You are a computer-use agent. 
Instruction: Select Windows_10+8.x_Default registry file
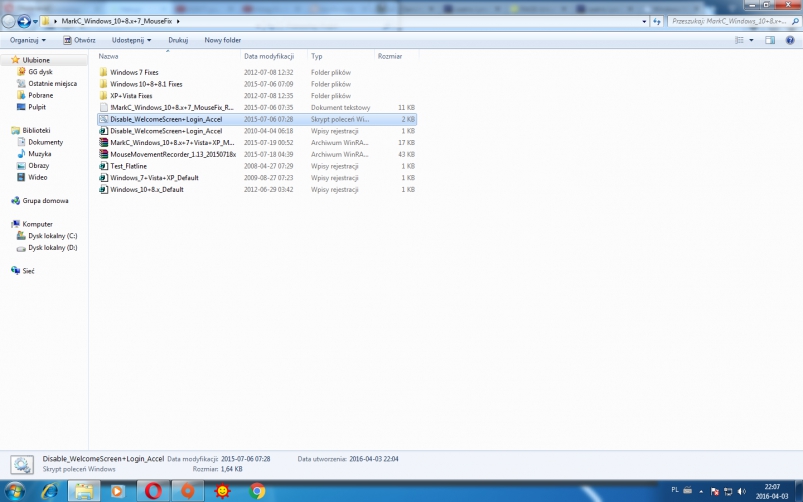coord(146,189)
